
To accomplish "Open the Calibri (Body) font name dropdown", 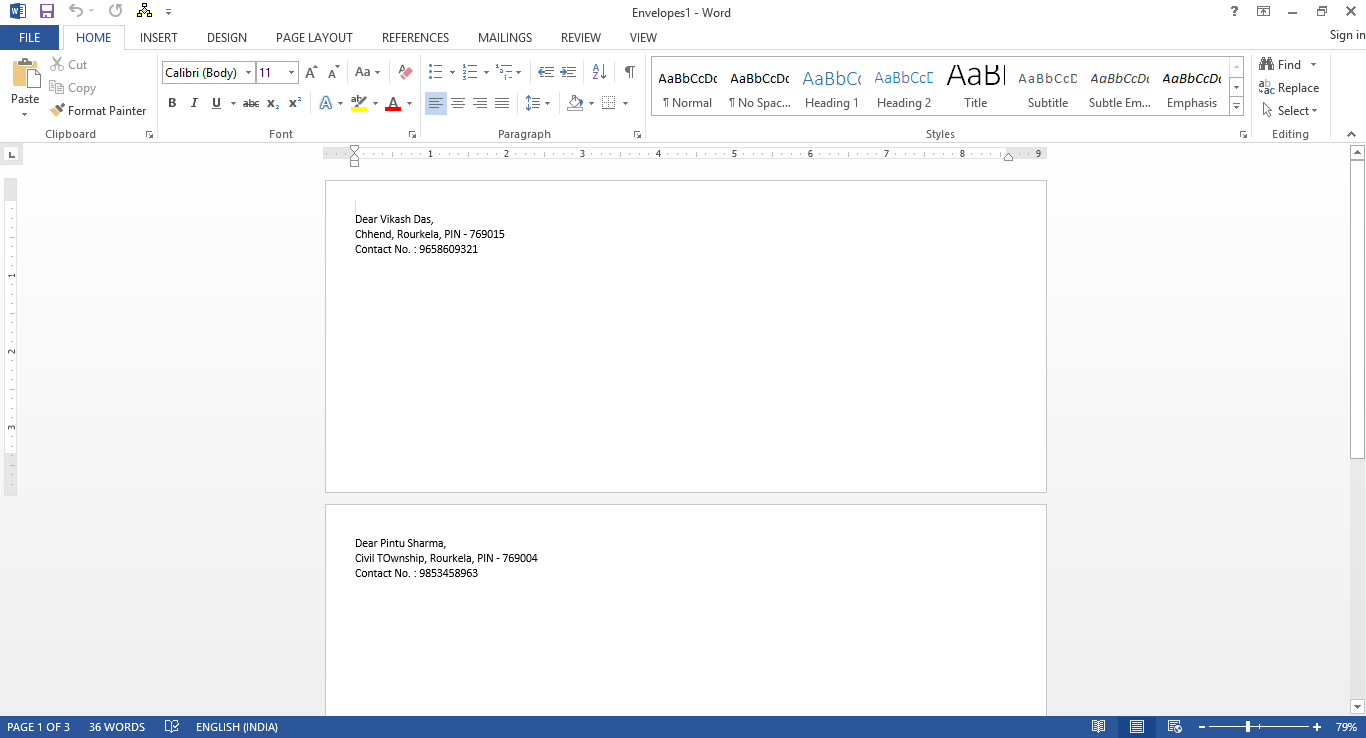I will [x=248, y=73].
